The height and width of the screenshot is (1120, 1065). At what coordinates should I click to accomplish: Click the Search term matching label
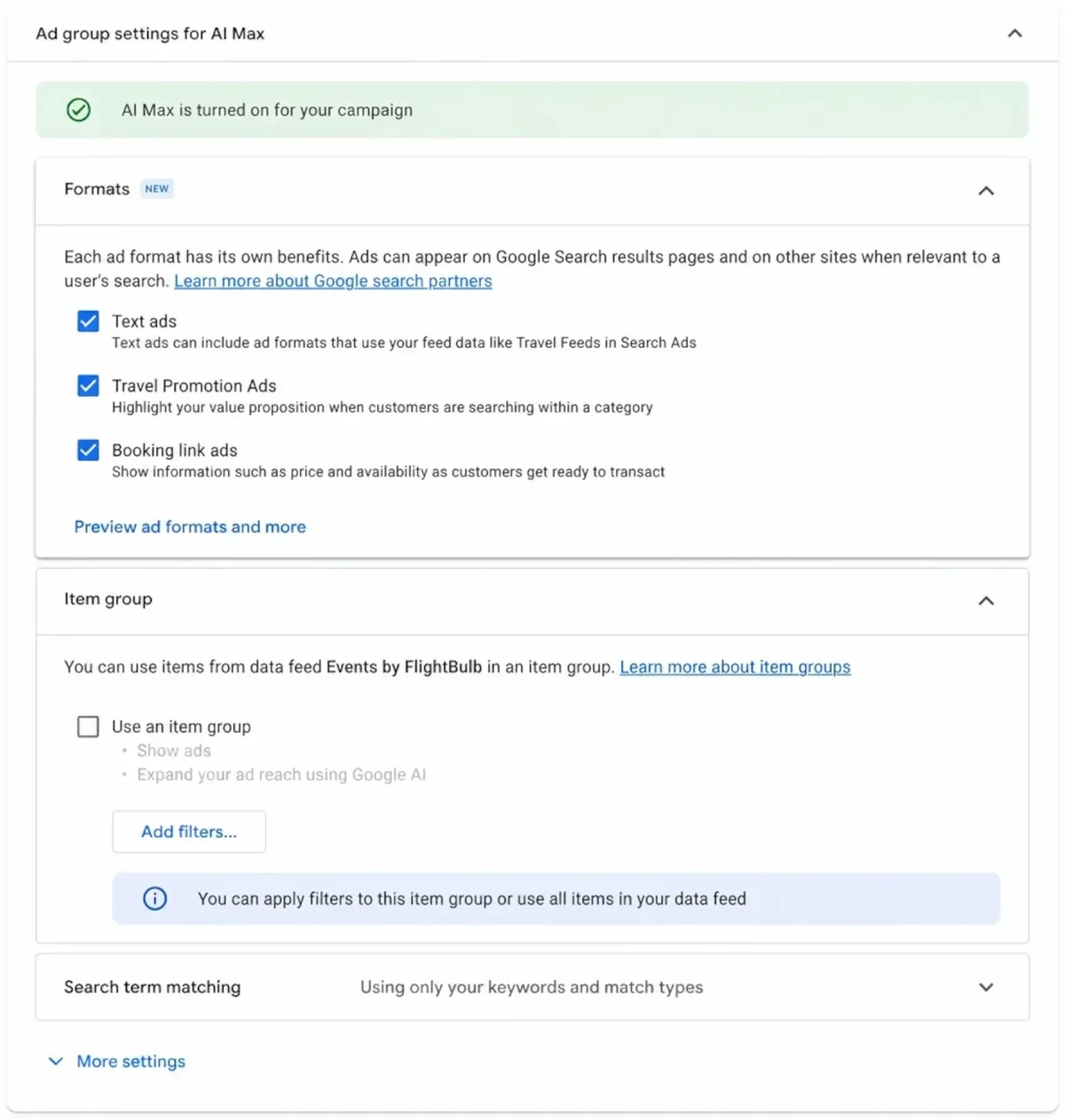pyautogui.click(x=152, y=987)
